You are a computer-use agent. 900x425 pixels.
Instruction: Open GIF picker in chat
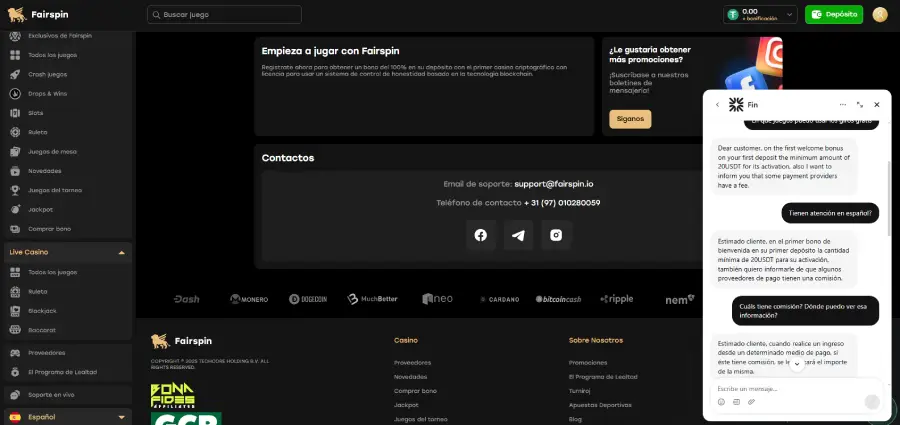[x=736, y=402]
